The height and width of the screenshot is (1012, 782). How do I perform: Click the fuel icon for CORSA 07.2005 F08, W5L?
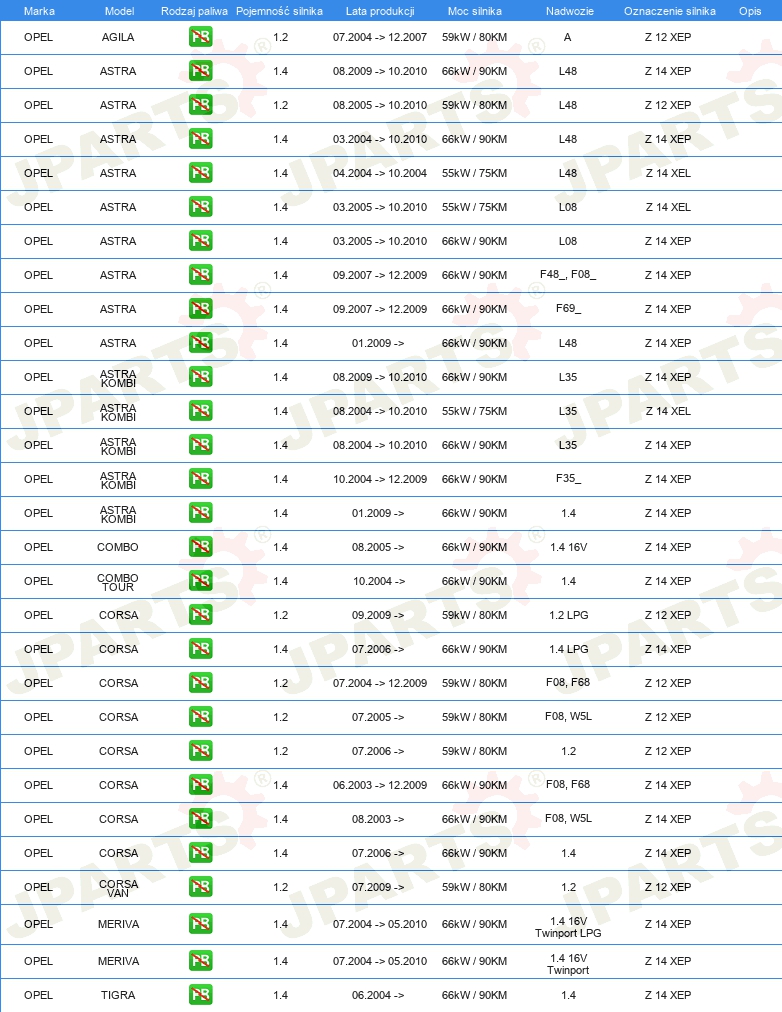[201, 717]
